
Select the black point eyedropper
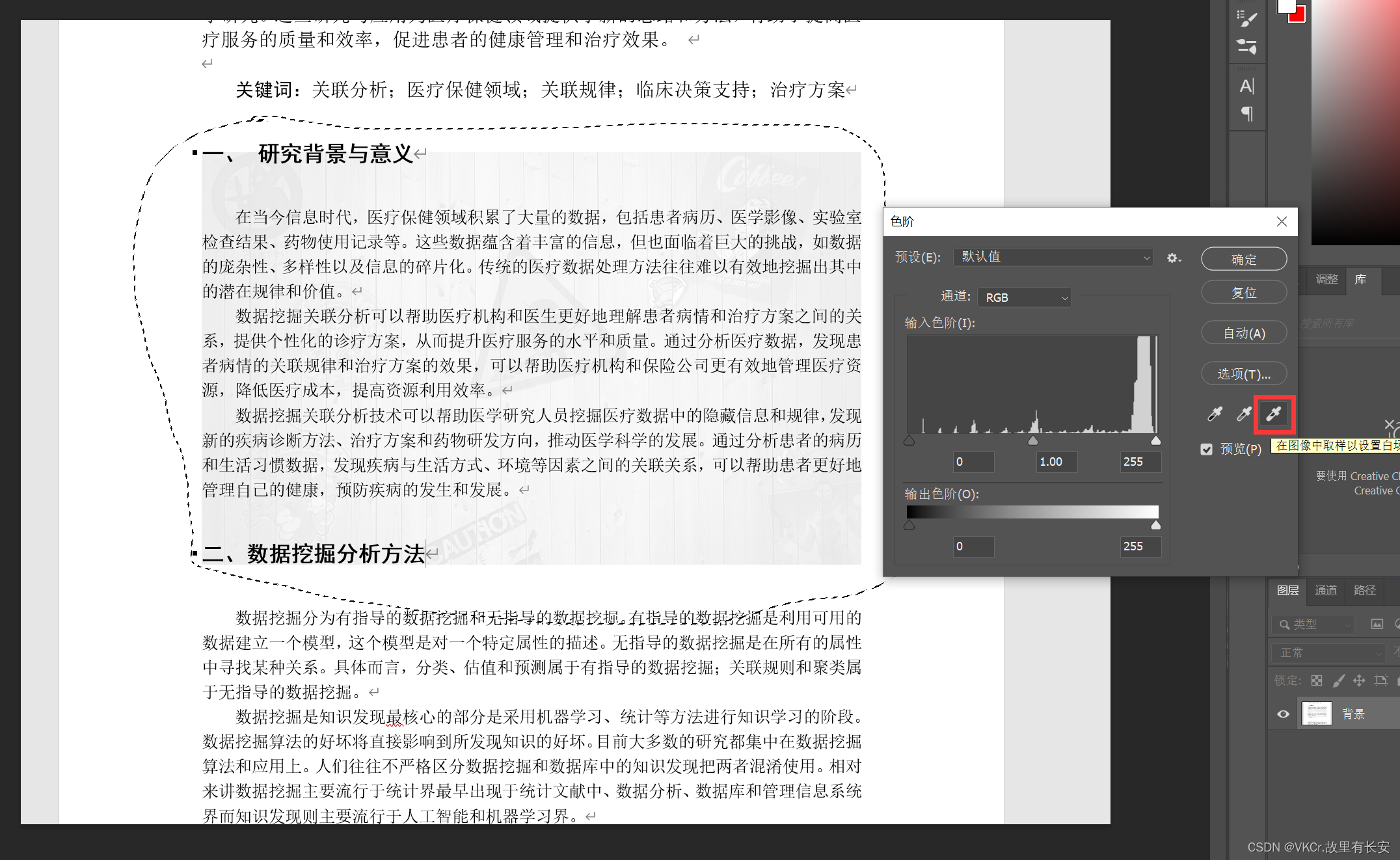click(x=1215, y=414)
